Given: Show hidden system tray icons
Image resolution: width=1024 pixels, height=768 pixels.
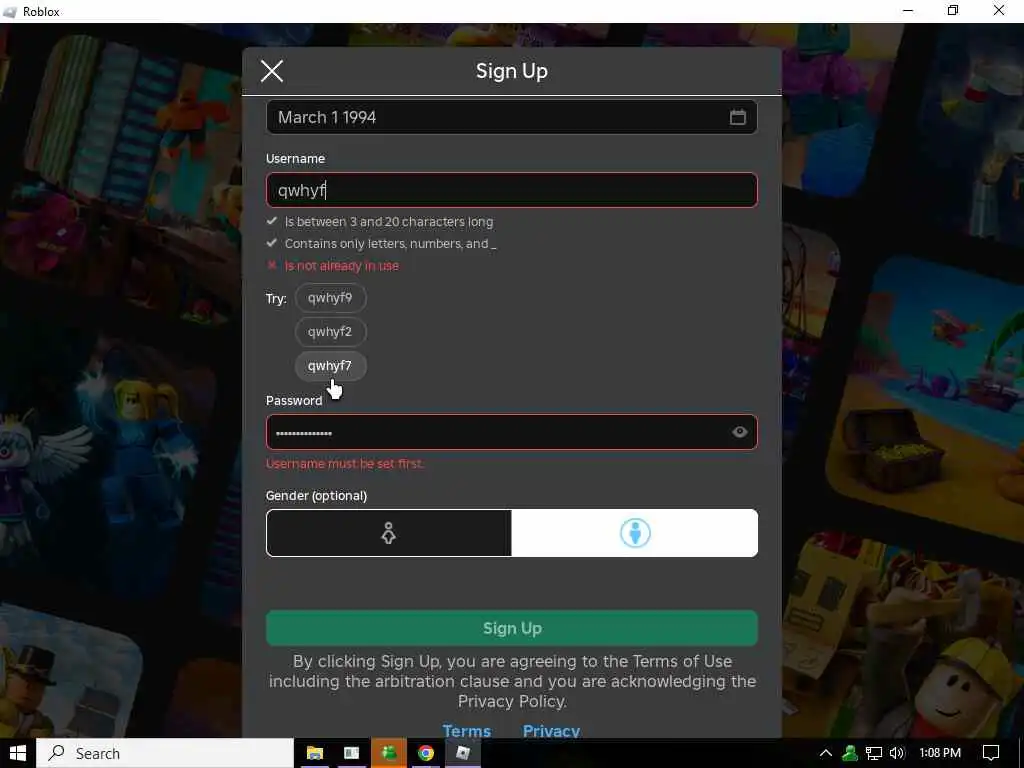Looking at the screenshot, I should point(825,753).
